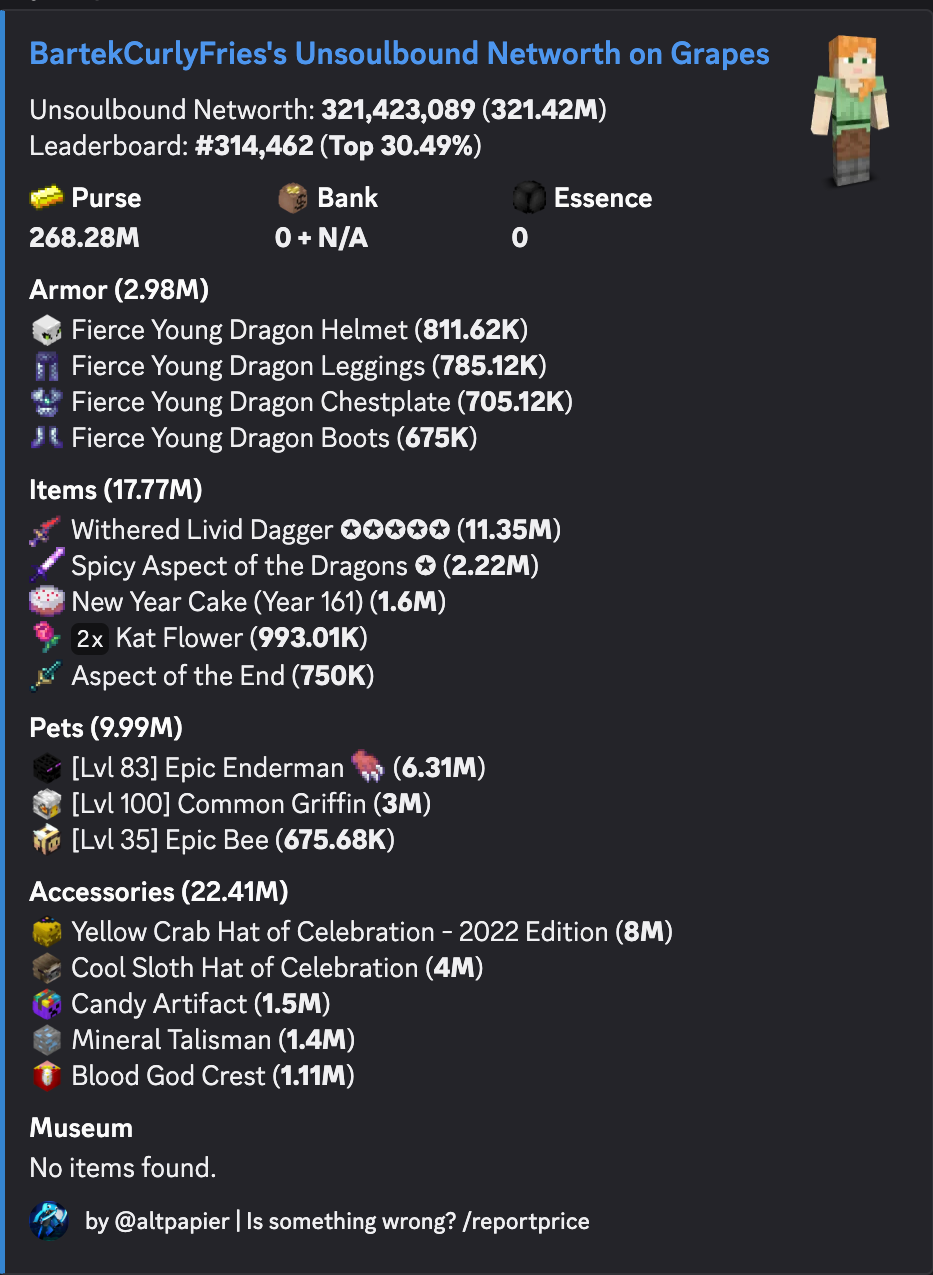Click the Spicy Aspect of the Dragons icon
Image resolution: width=933 pixels, height=1275 pixels.
[x=47, y=566]
